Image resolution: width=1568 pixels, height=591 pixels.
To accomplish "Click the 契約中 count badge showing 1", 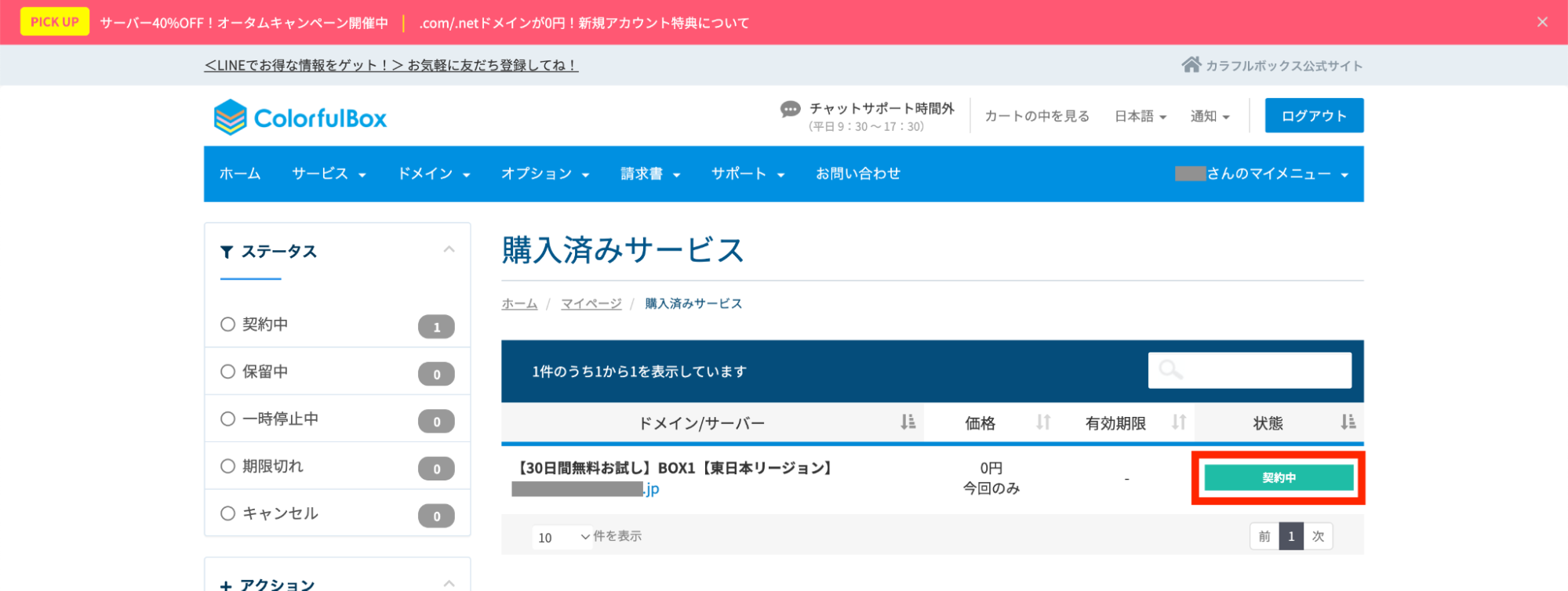I will pos(436,327).
